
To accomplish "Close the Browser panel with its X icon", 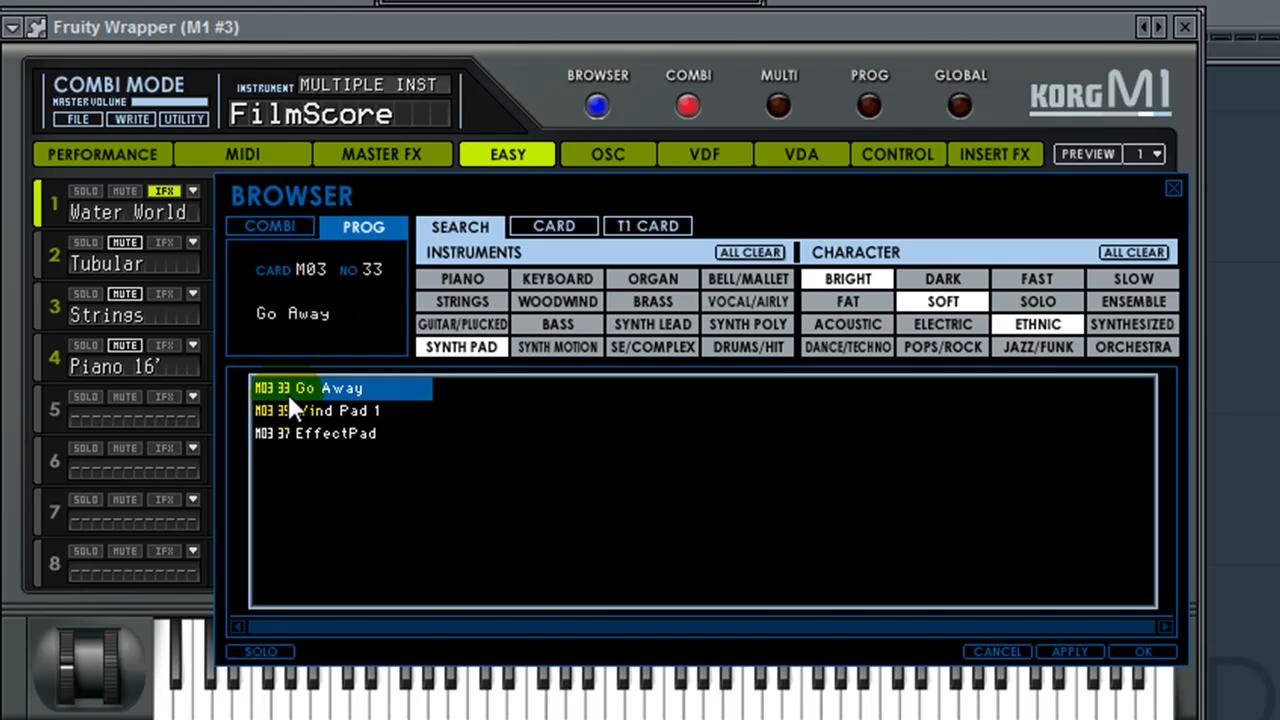I will (x=1174, y=188).
